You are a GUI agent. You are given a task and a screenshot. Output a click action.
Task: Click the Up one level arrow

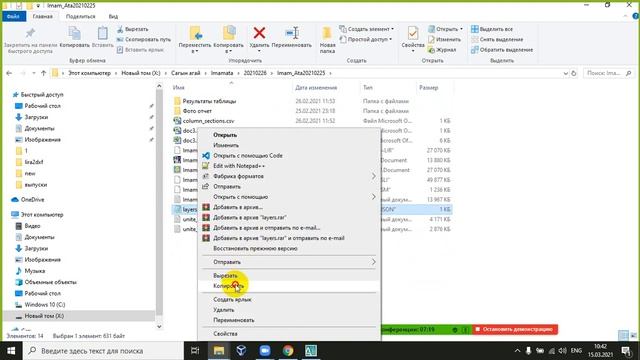pos(43,73)
